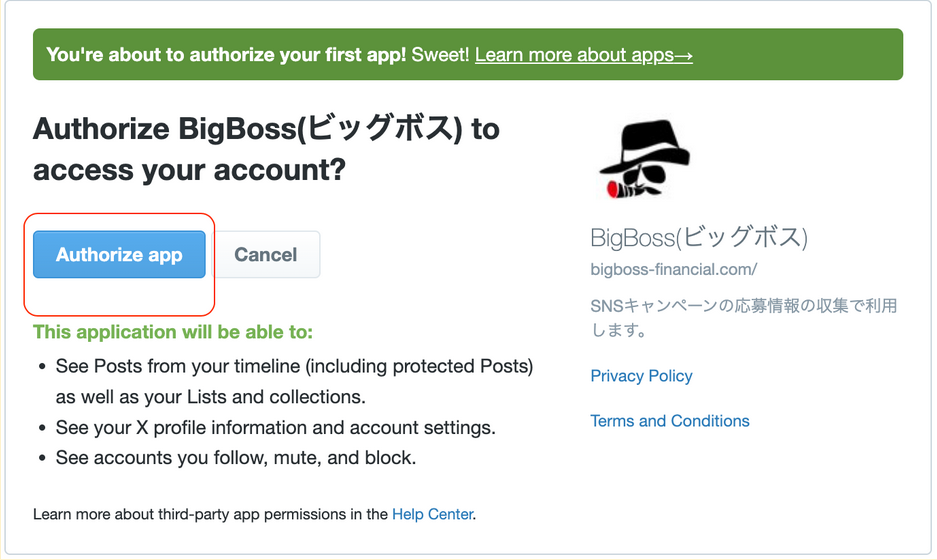The width and height of the screenshot is (937, 560).
Task: Click the blue Authorize app button
Action: click(x=120, y=255)
